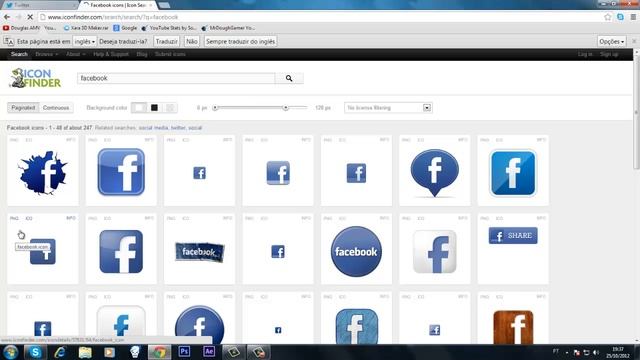640x360 pixels.
Task: Show hidden system tray icons arrow
Action: [x=567, y=352]
